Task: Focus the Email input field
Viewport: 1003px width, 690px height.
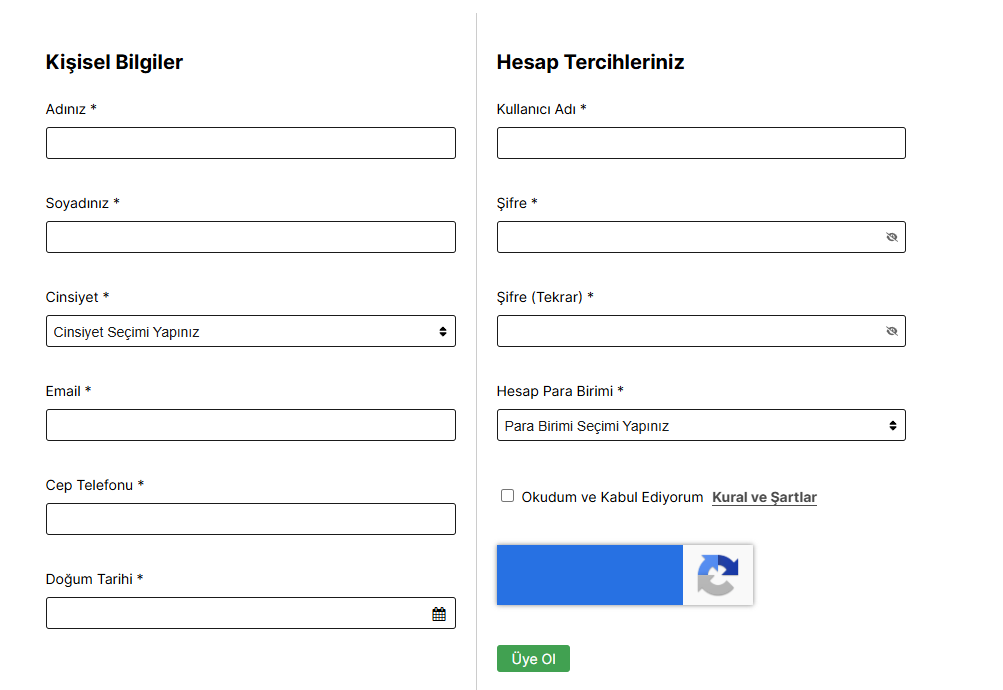Action: point(251,425)
